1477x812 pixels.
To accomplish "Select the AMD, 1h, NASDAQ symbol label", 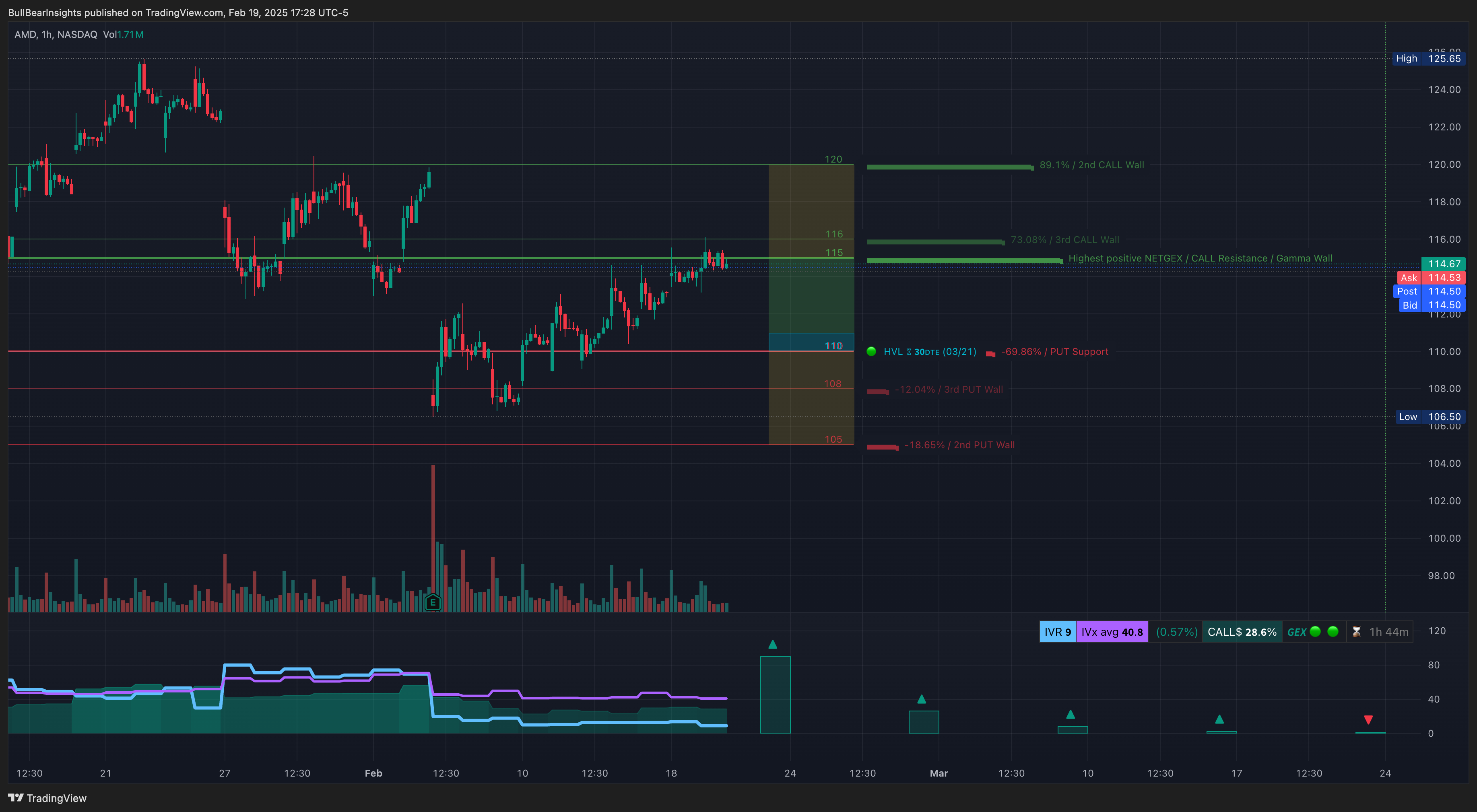I will pyautogui.click(x=56, y=35).
